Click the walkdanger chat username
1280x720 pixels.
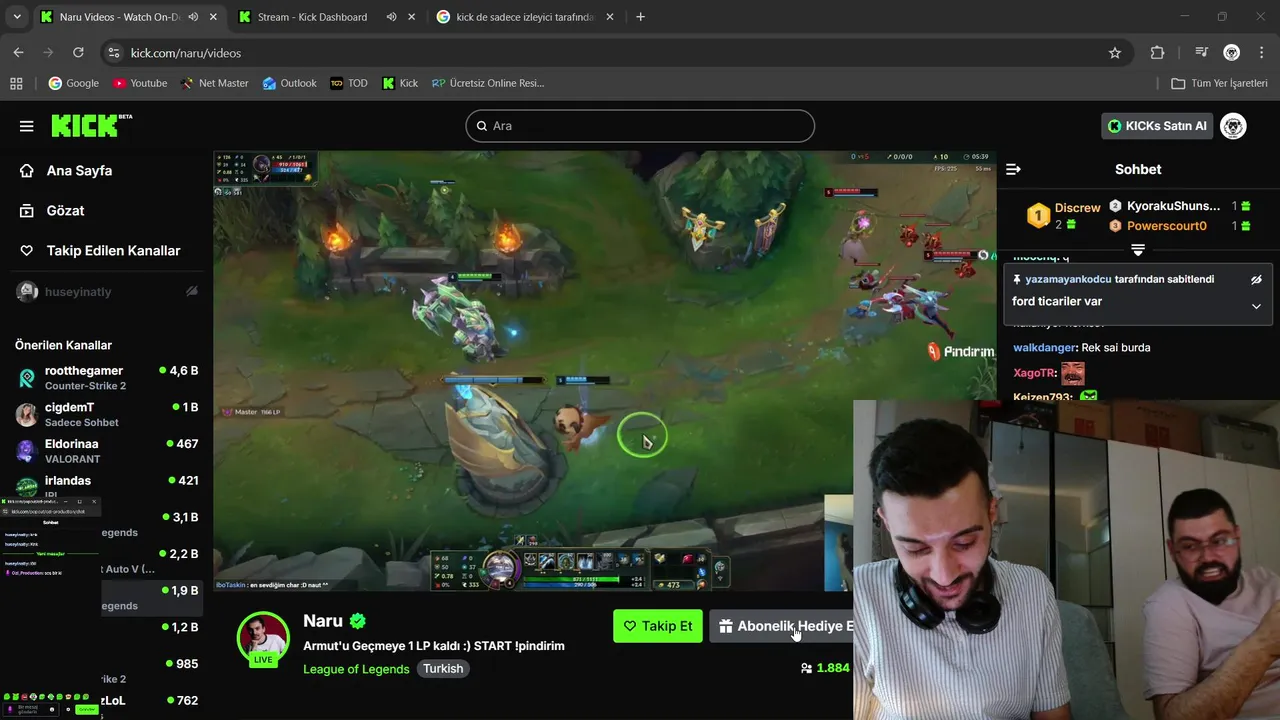[1044, 348]
